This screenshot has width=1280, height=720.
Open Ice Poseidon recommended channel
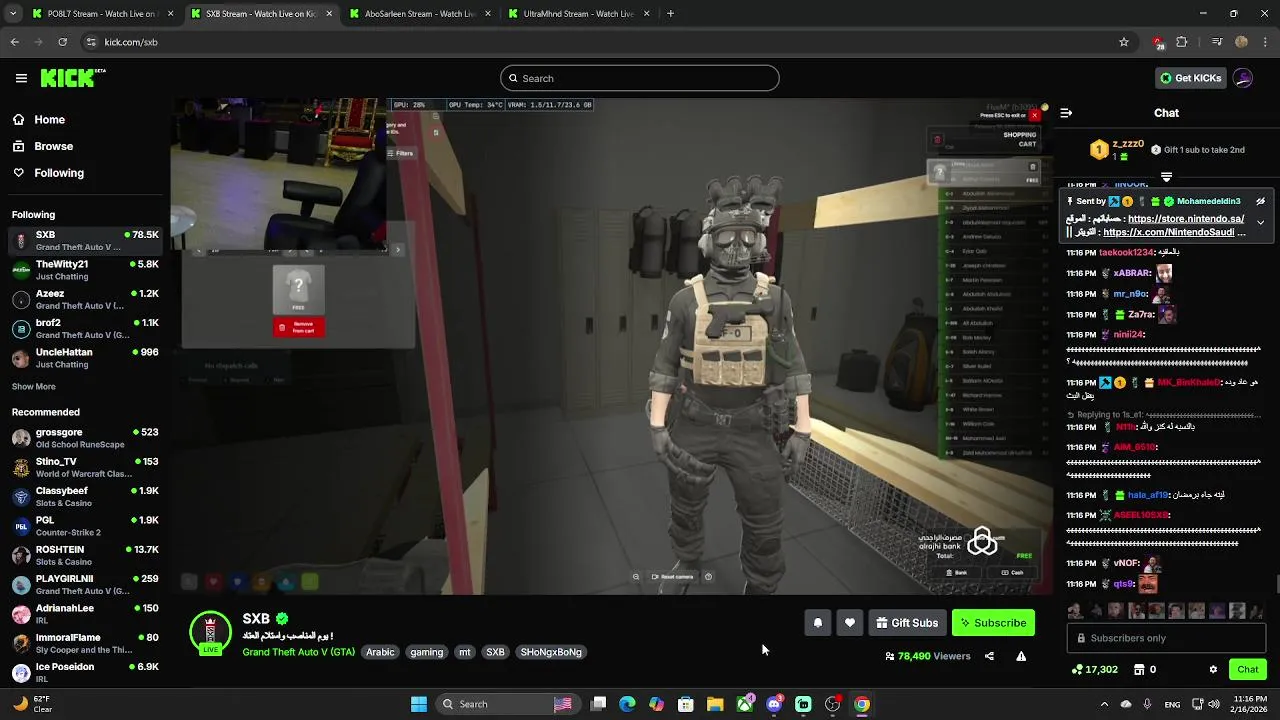tap(85, 672)
